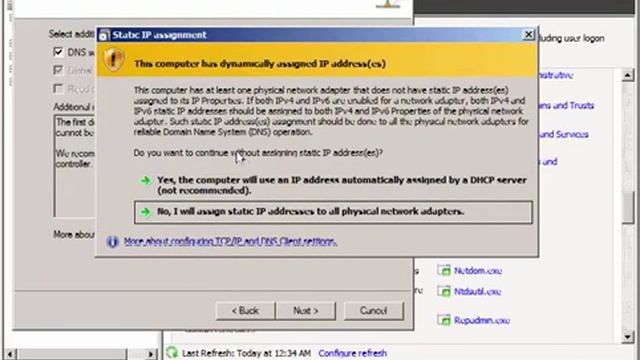
Task: Click the vertical scrollbar up arrow in Server Manager
Action: point(628,75)
